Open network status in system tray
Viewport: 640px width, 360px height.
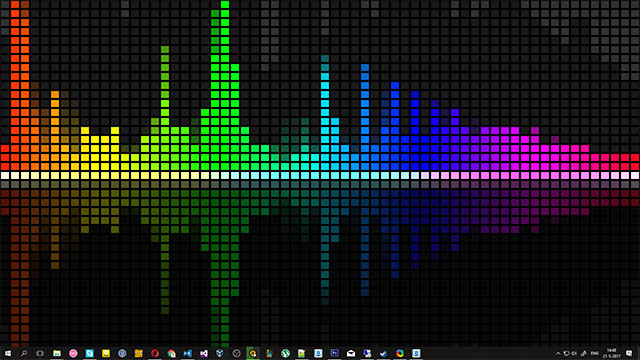pyautogui.click(x=566, y=353)
